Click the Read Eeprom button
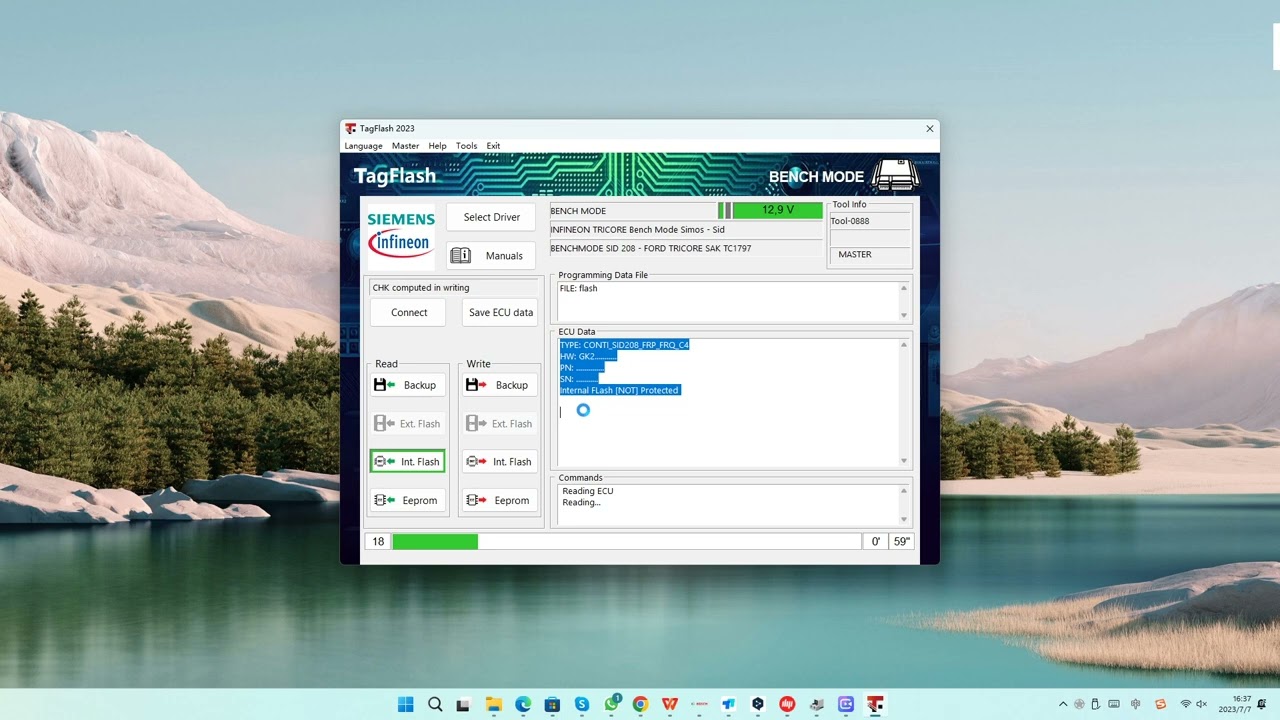 point(406,500)
